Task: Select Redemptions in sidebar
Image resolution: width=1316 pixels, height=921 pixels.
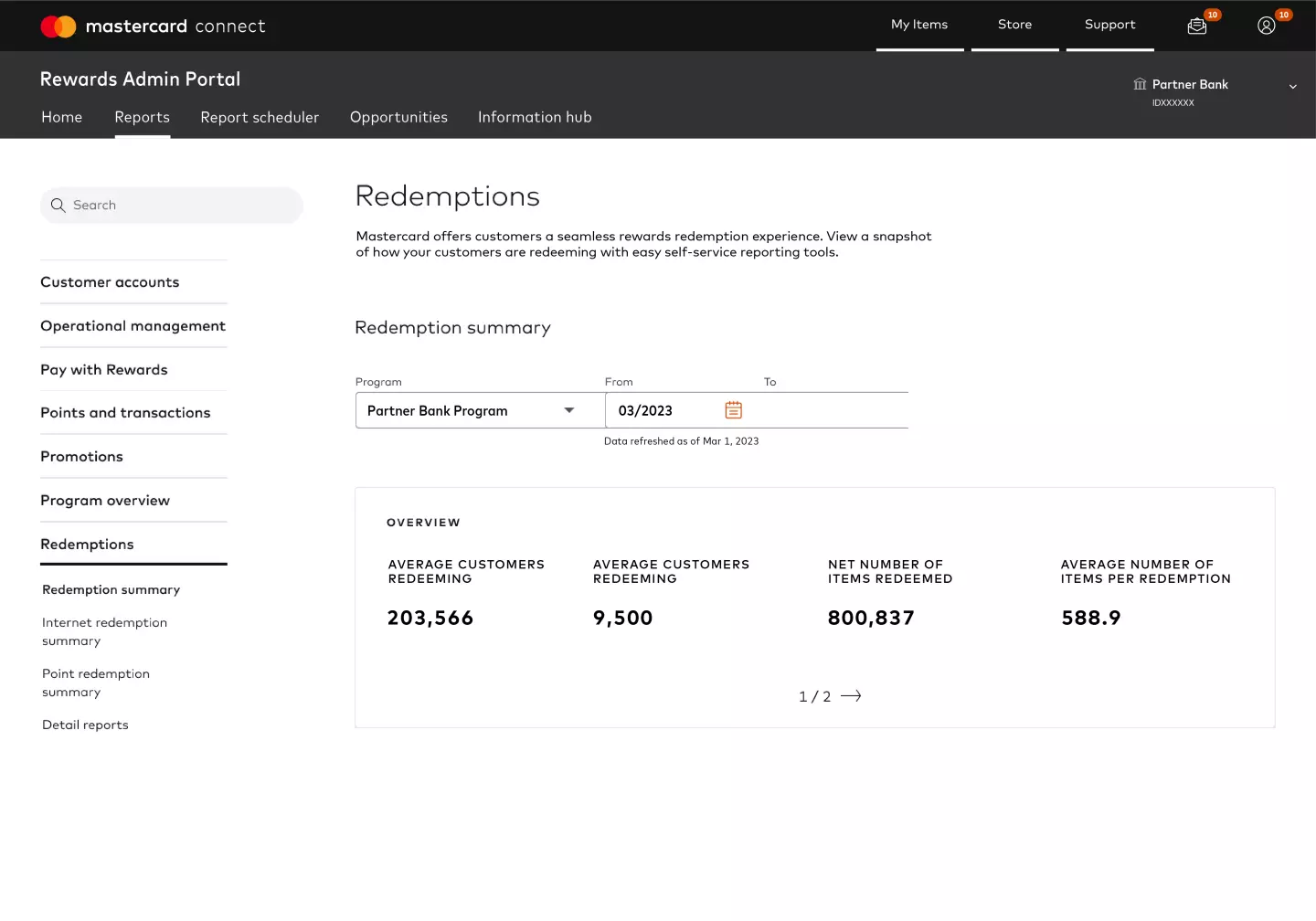Action: (x=87, y=545)
